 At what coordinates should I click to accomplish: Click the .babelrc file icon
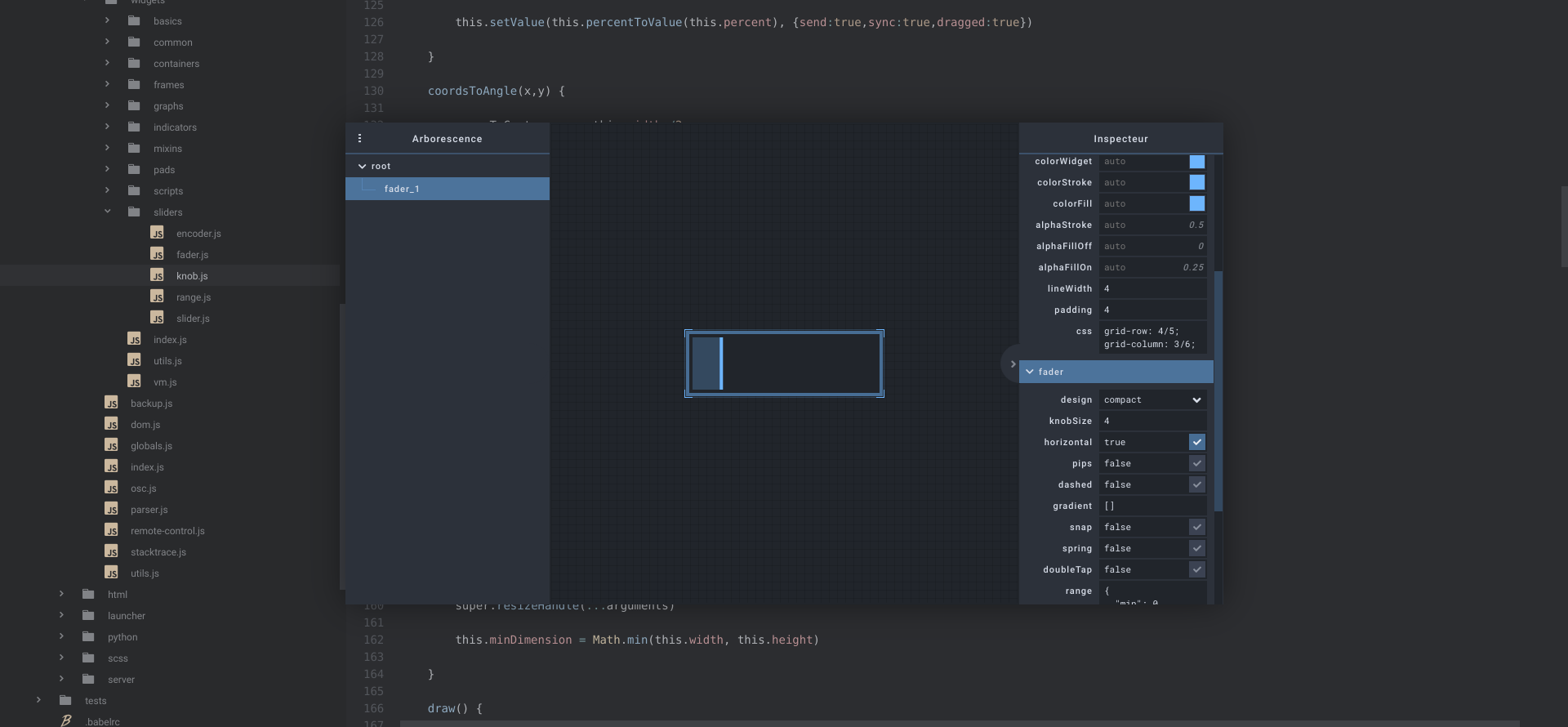[x=66, y=720]
